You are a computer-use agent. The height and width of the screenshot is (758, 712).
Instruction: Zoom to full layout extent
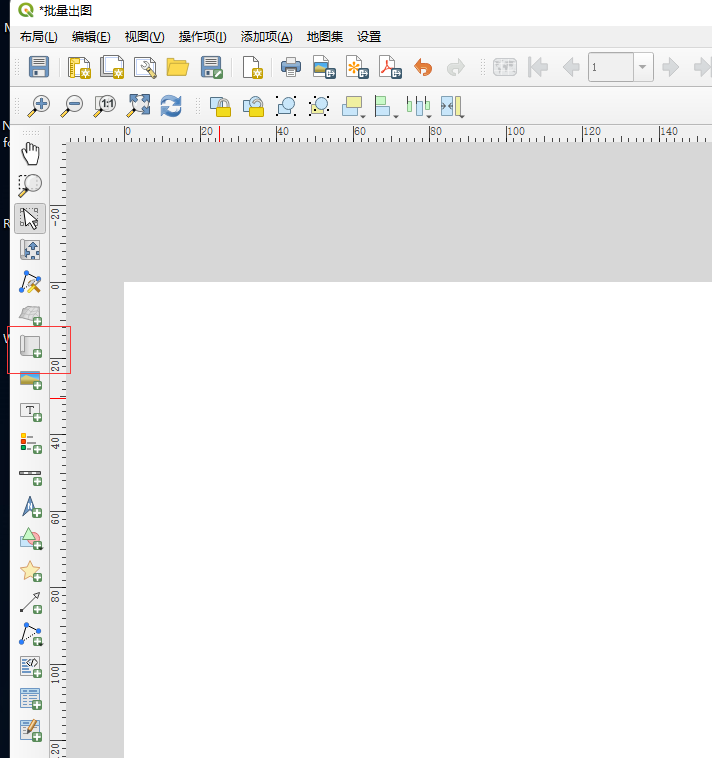point(138,105)
